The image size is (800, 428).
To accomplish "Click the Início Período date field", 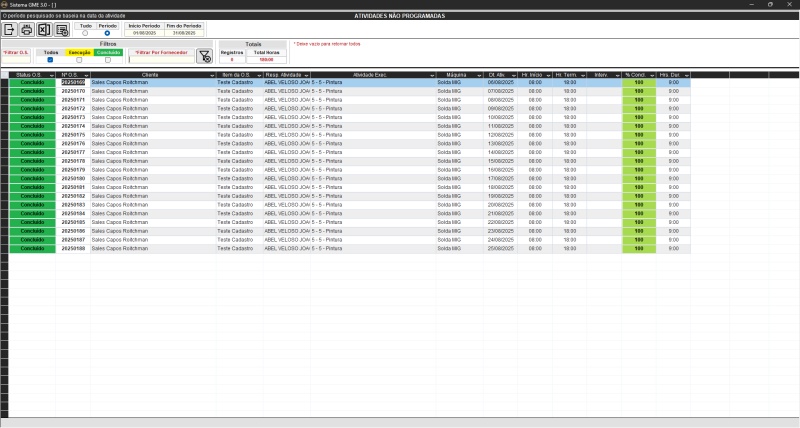I will [x=142, y=33].
